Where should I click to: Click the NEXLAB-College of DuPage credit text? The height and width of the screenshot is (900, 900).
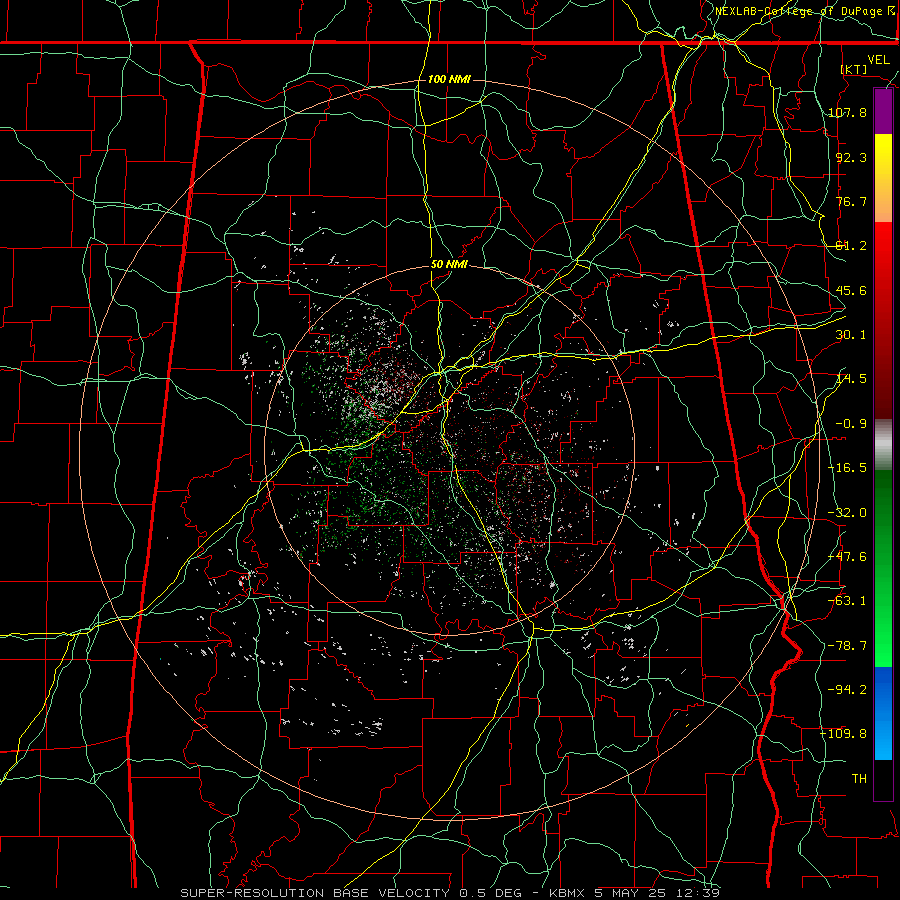(804, 11)
